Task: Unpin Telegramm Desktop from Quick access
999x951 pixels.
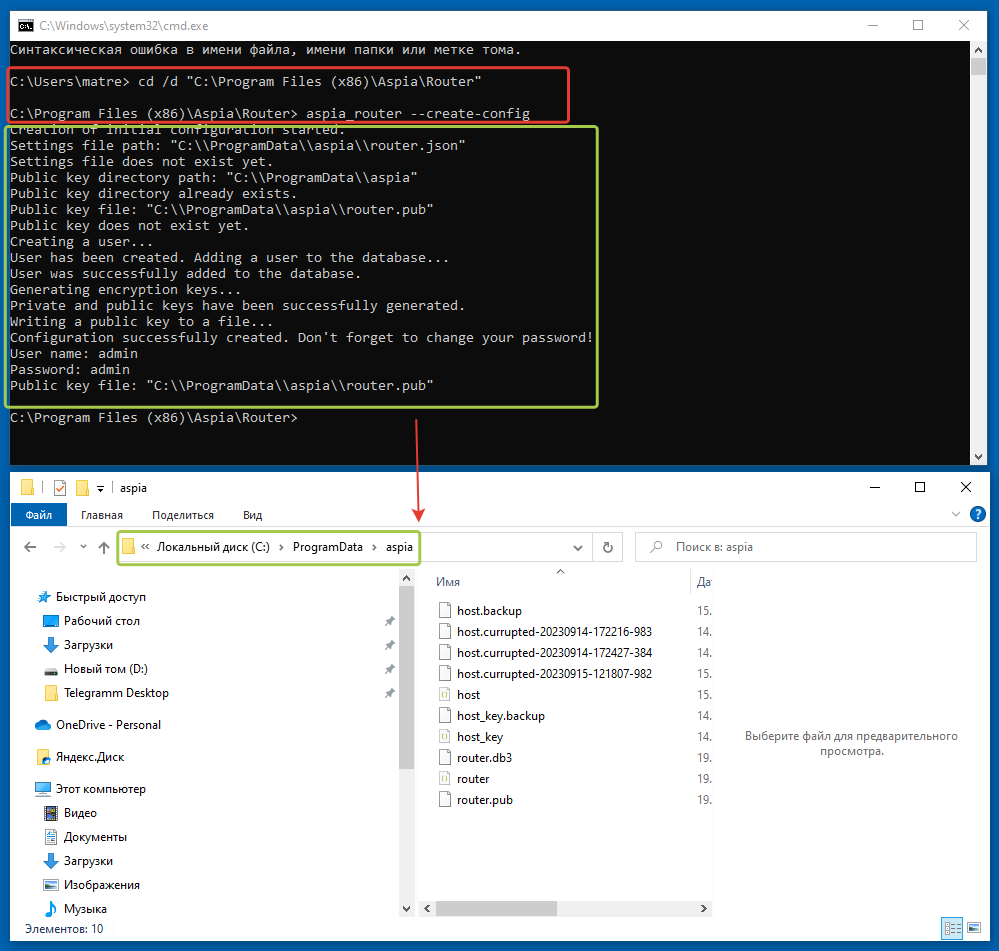Action: click(390, 693)
